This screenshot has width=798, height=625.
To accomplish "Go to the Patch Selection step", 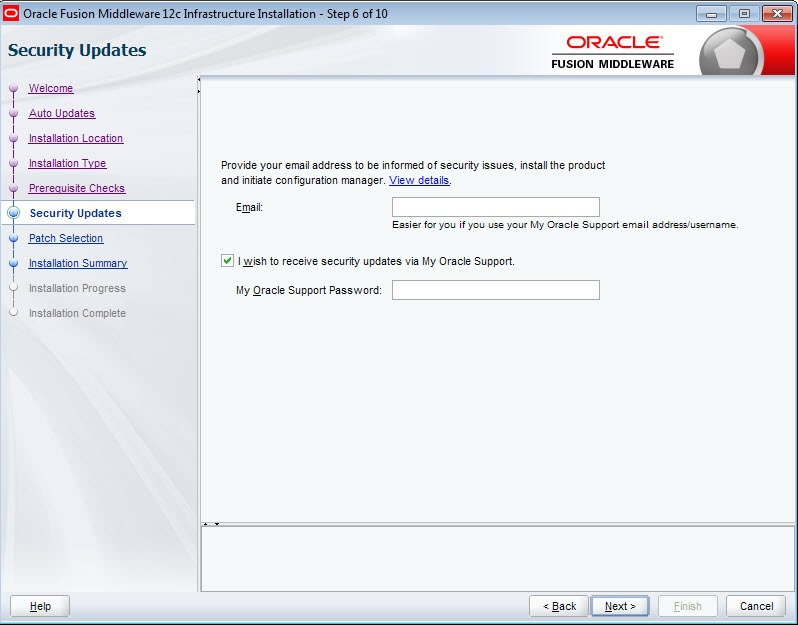I will click(66, 238).
